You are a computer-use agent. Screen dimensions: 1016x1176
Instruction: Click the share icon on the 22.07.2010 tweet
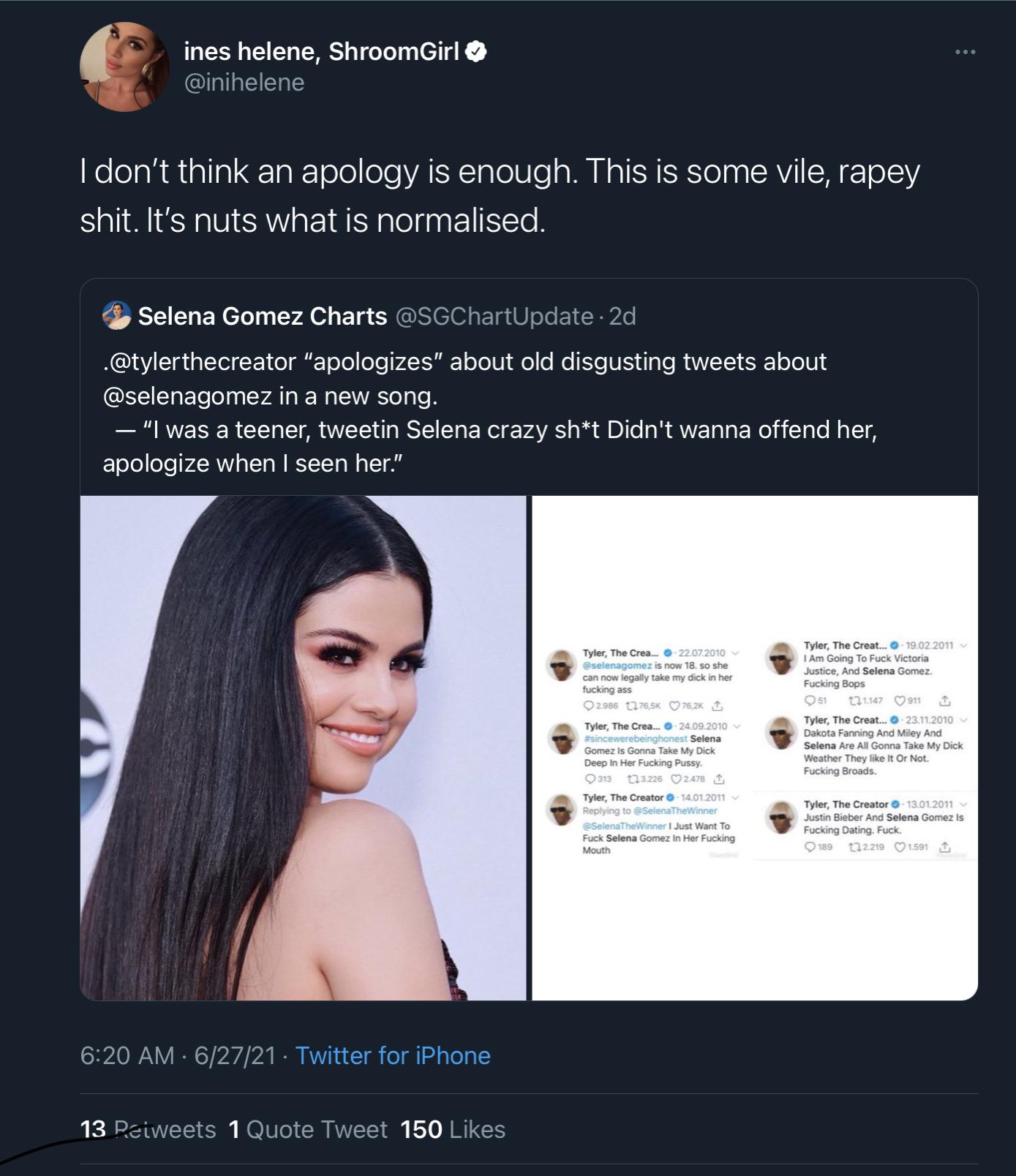click(718, 706)
